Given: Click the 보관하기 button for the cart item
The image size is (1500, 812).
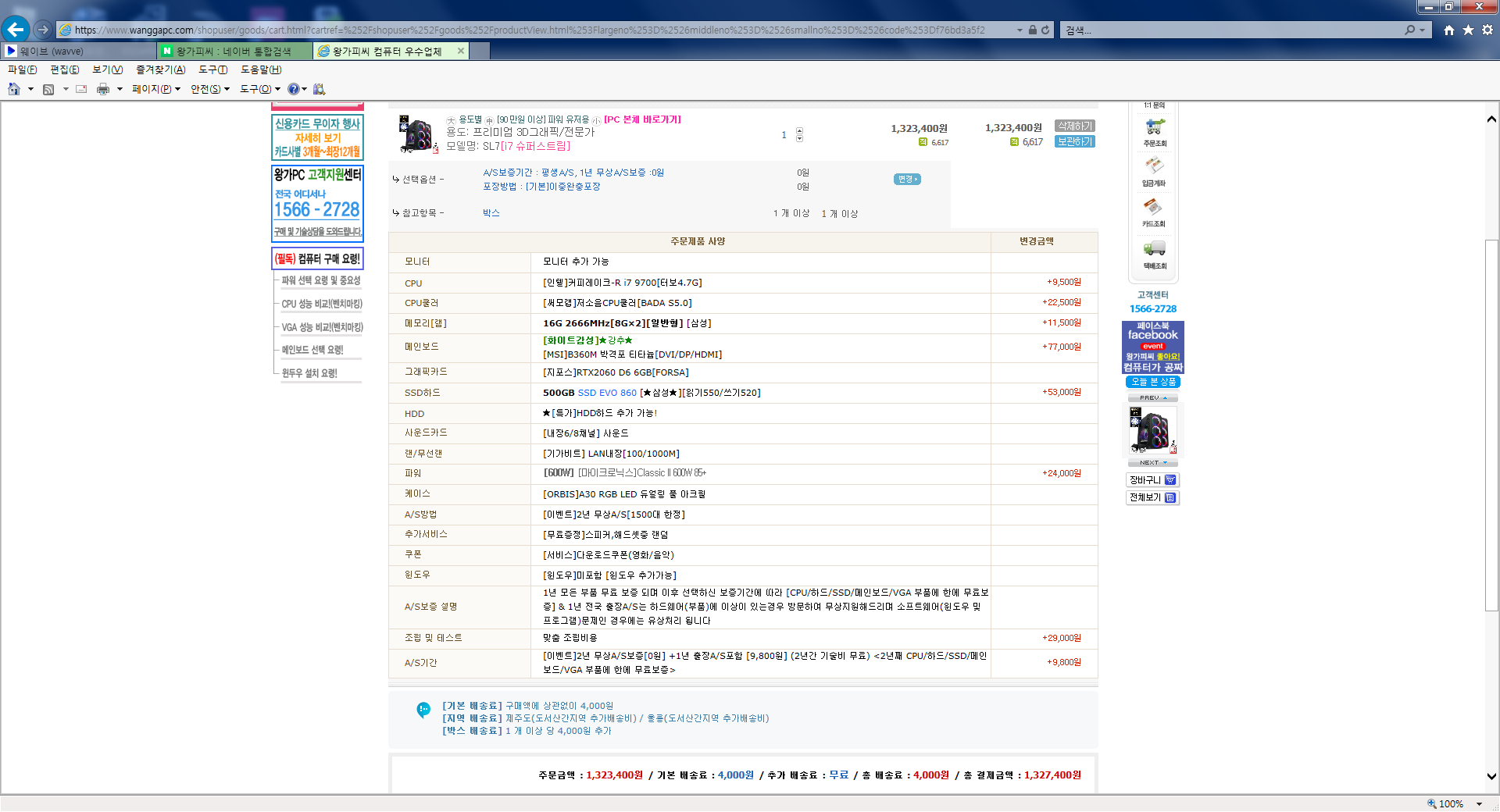Looking at the screenshot, I should (x=1074, y=141).
